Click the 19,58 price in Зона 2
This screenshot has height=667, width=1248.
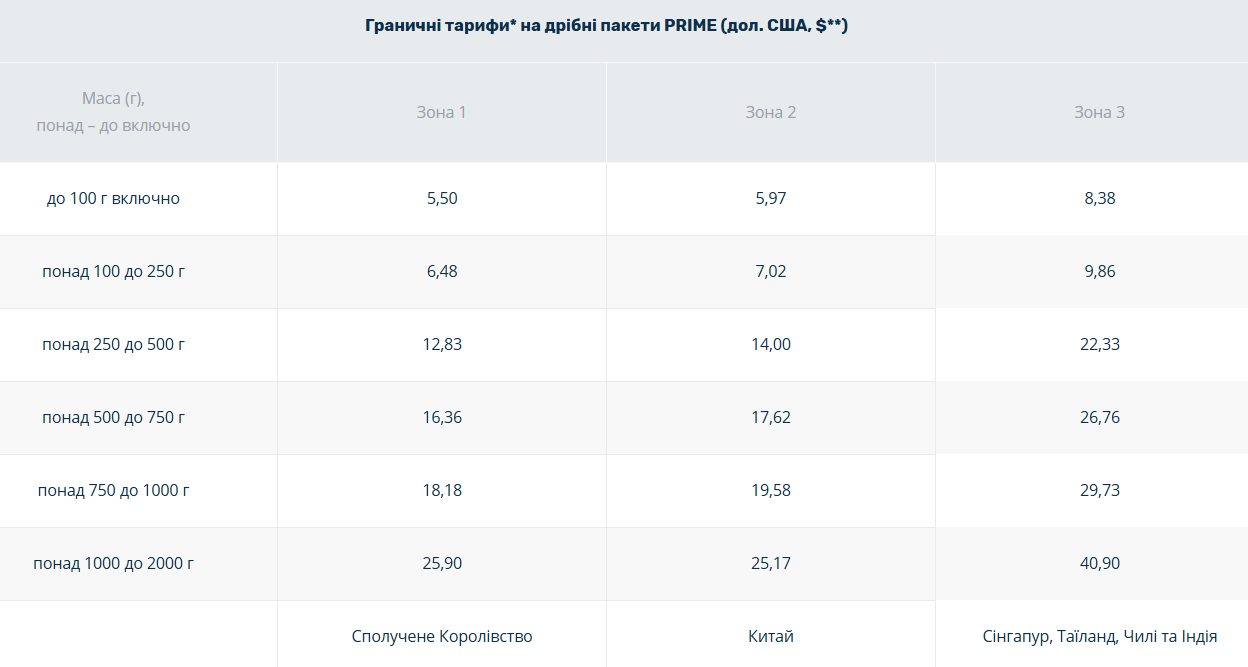tap(771, 490)
